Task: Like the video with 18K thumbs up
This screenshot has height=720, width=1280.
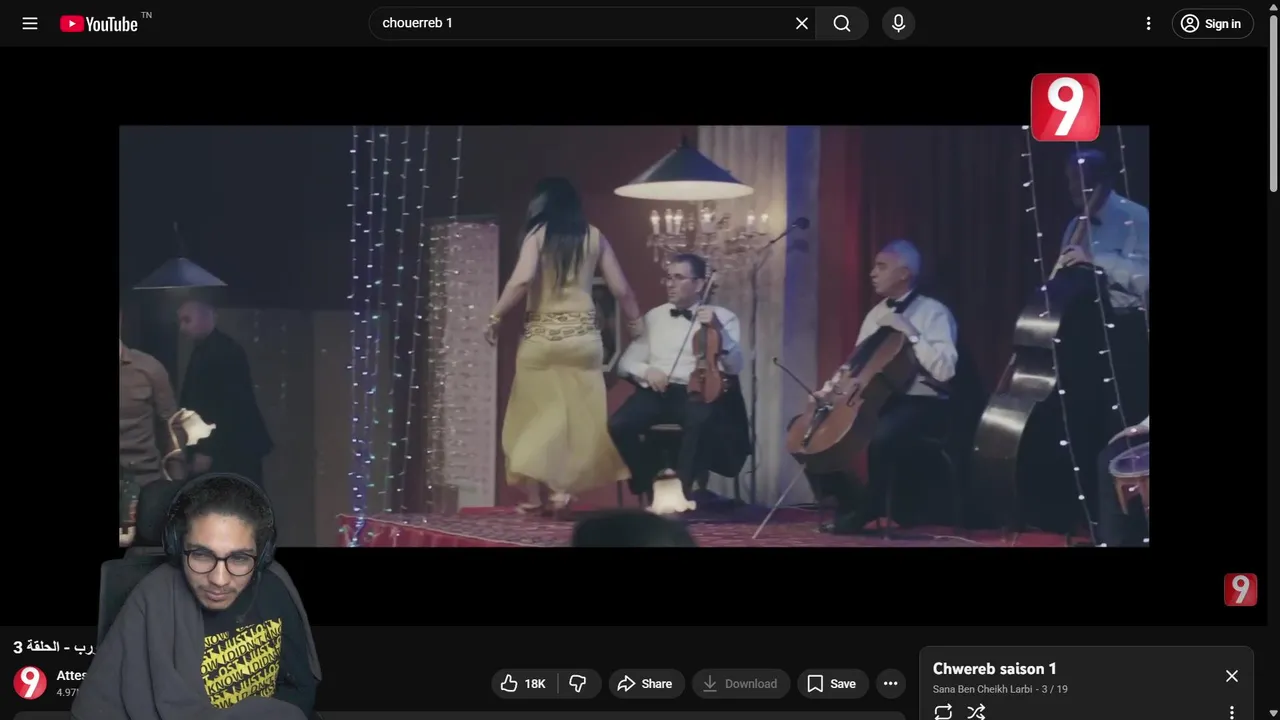Action: click(524, 683)
